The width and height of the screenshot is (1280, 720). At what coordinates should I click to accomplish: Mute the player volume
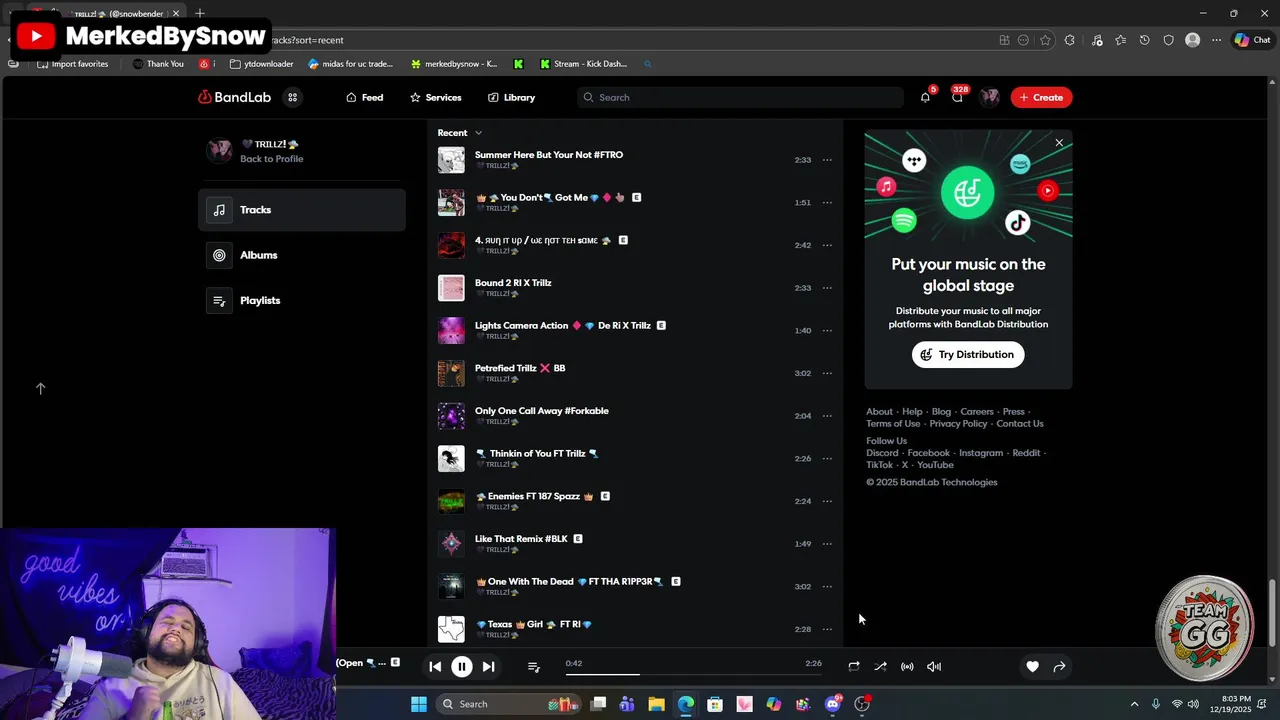934,667
